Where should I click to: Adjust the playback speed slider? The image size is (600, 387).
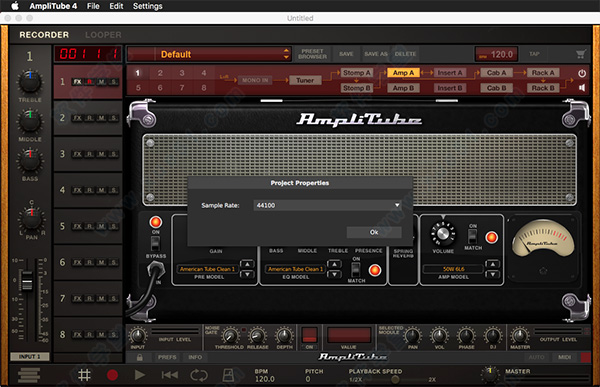click(x=395, y=379)
